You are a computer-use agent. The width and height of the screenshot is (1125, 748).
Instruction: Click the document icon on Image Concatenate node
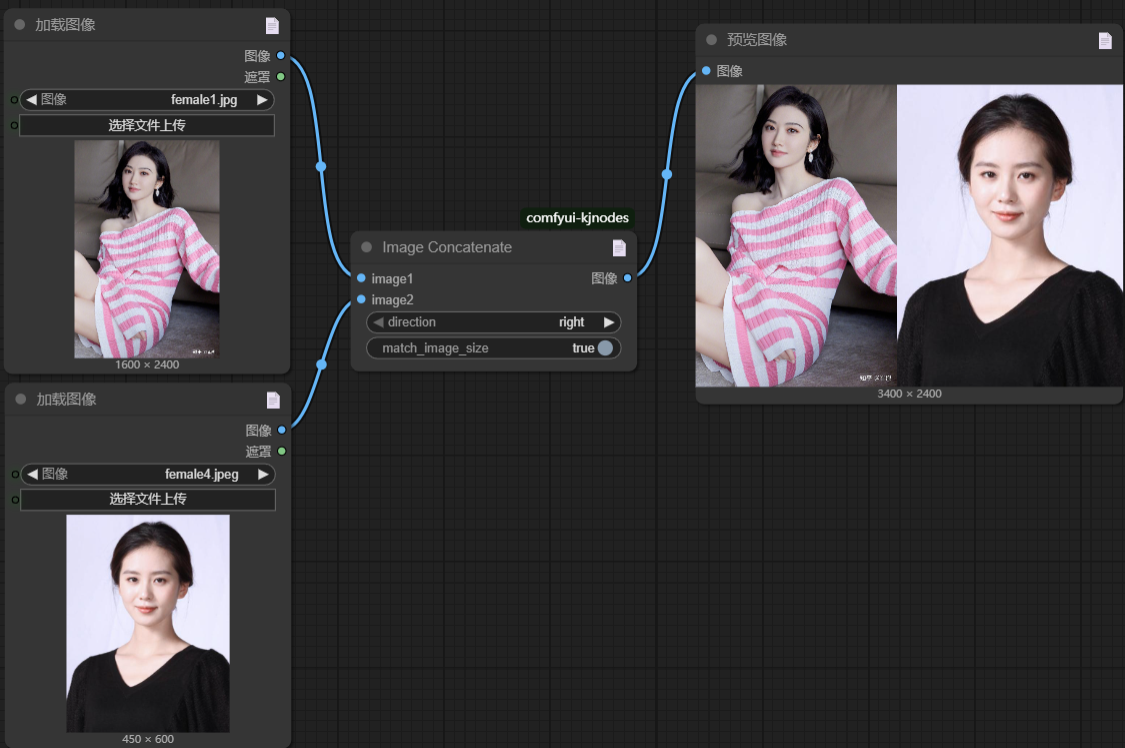pyautogui.click(x=619, y=248)
